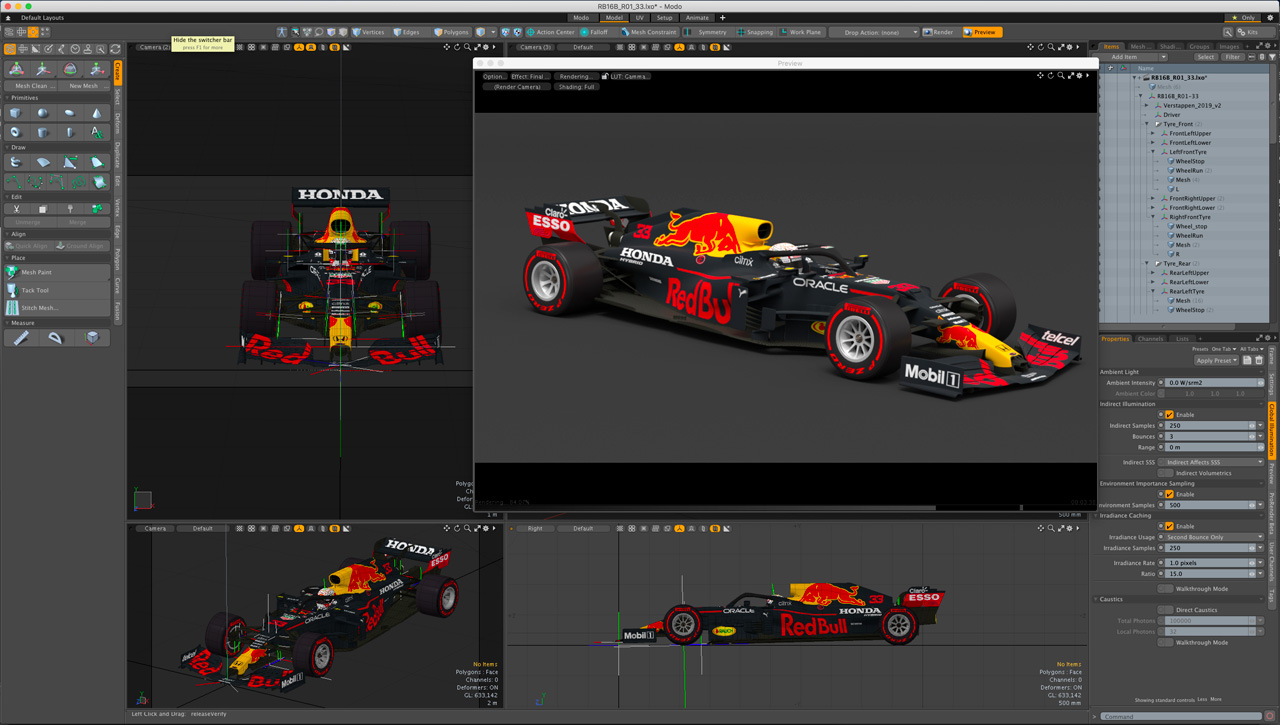Screen dimensions: 1280x725
Task: Open the Default Layouts menu
Action: [42, 18]
